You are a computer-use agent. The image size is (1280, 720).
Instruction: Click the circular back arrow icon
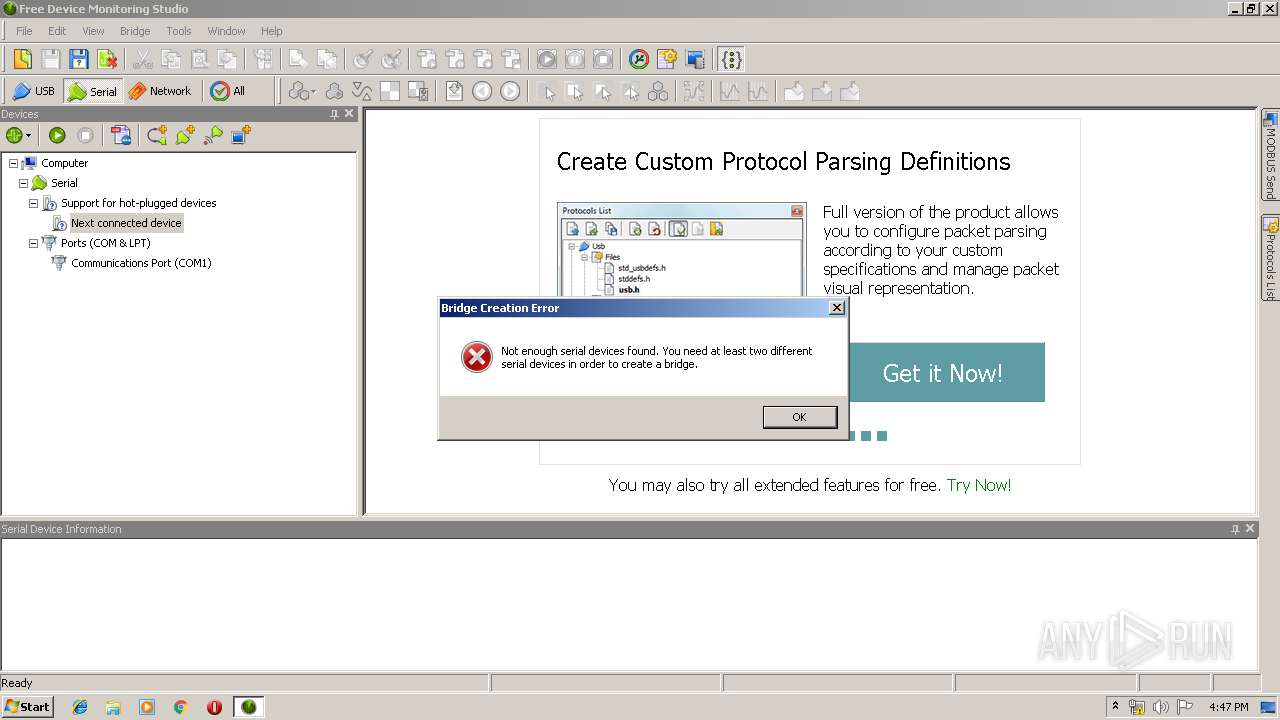click(482, 91)
